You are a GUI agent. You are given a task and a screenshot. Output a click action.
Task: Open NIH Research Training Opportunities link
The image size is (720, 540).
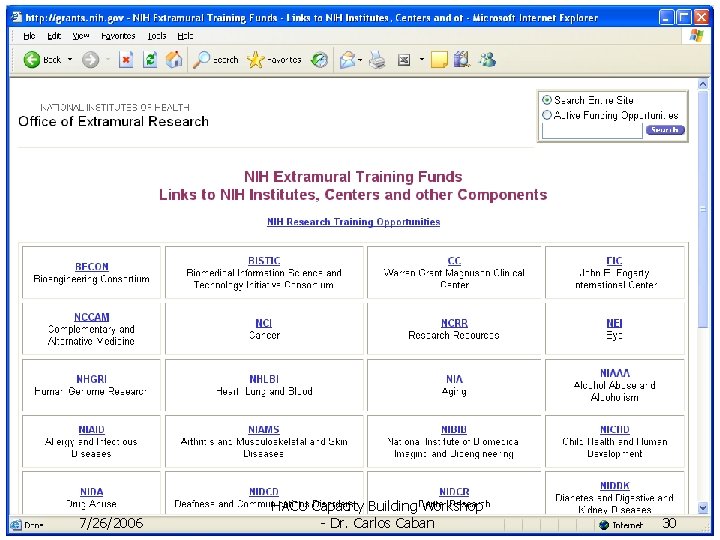pos(354,222)
